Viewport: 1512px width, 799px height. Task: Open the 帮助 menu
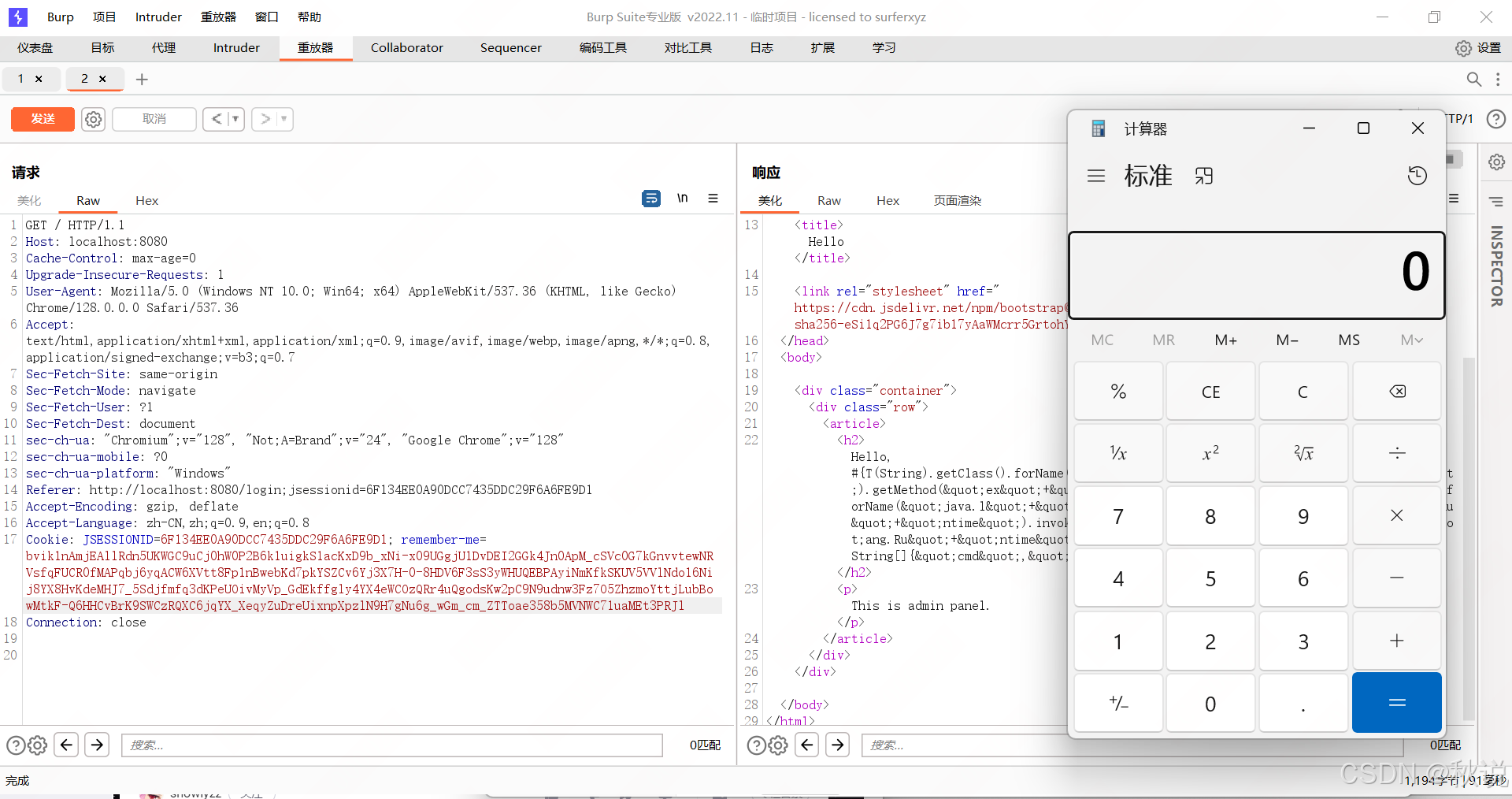(x=309, y=17)
